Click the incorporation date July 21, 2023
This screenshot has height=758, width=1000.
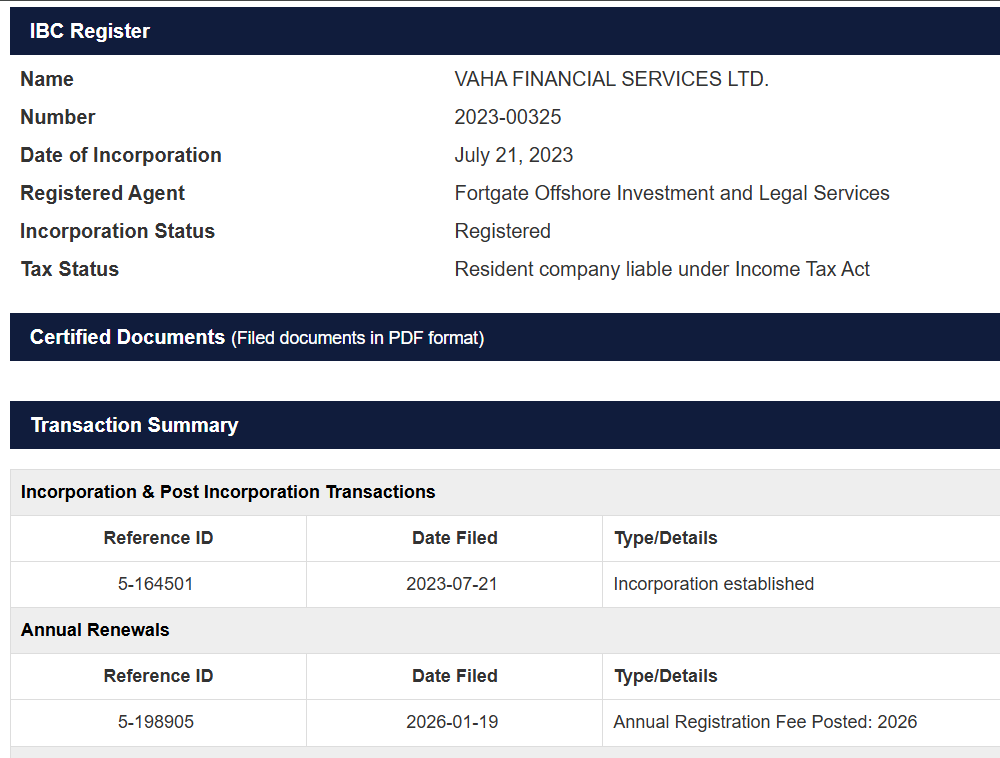coord(513,155)
